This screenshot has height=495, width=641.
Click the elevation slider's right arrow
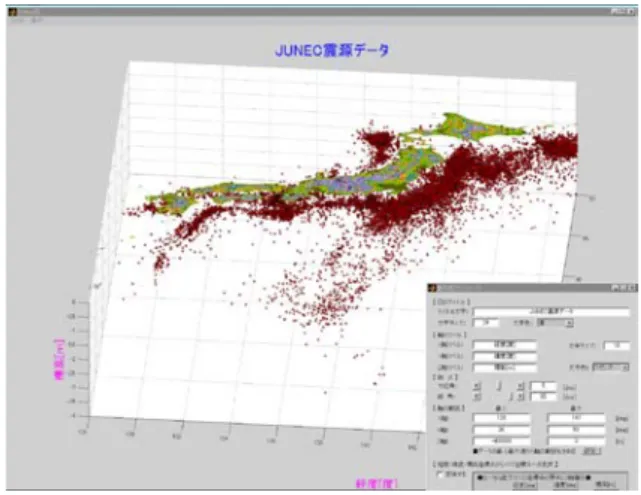click(x=520, y=396)
